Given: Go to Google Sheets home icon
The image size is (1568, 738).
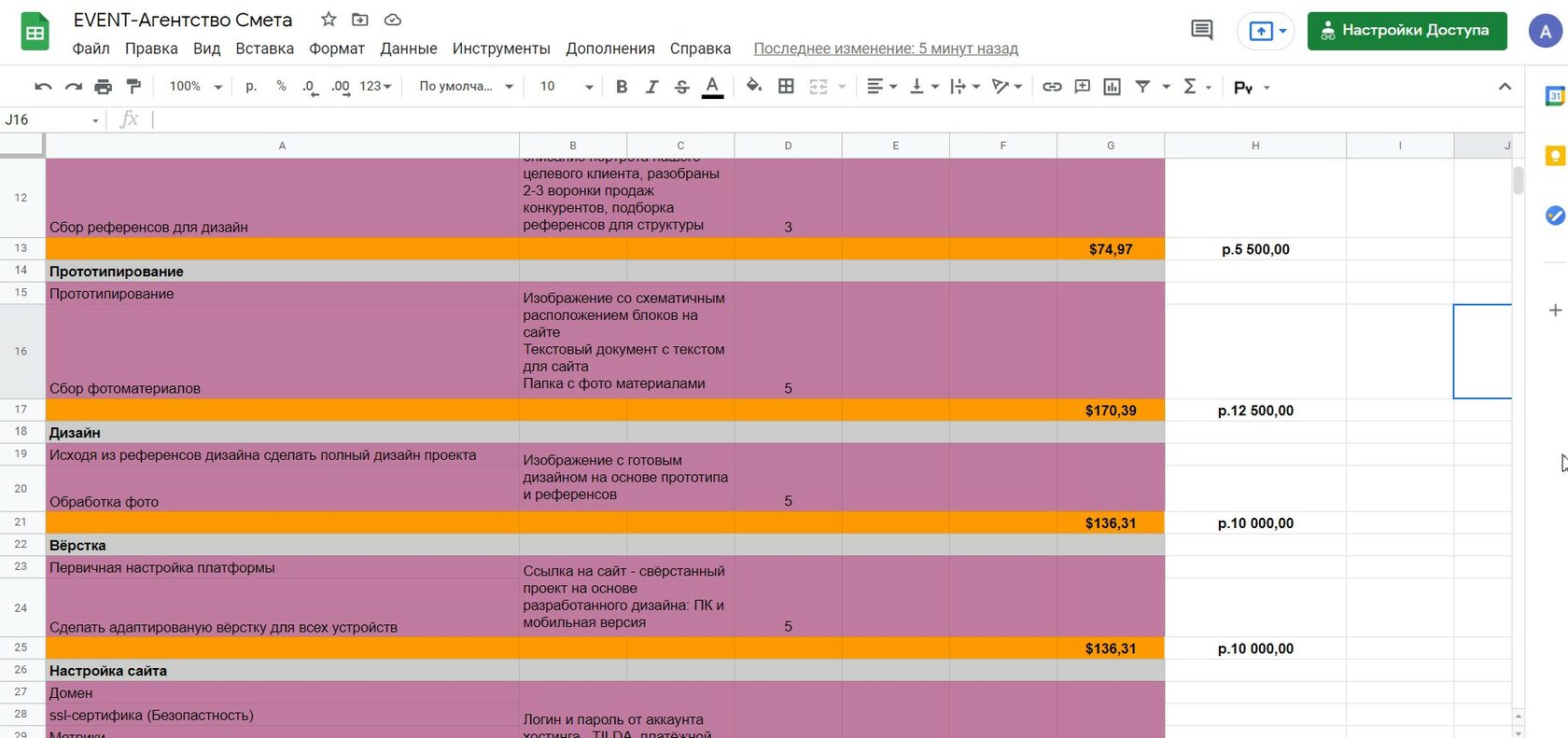Looking at the screenshot, I should (x=35, y=33).
